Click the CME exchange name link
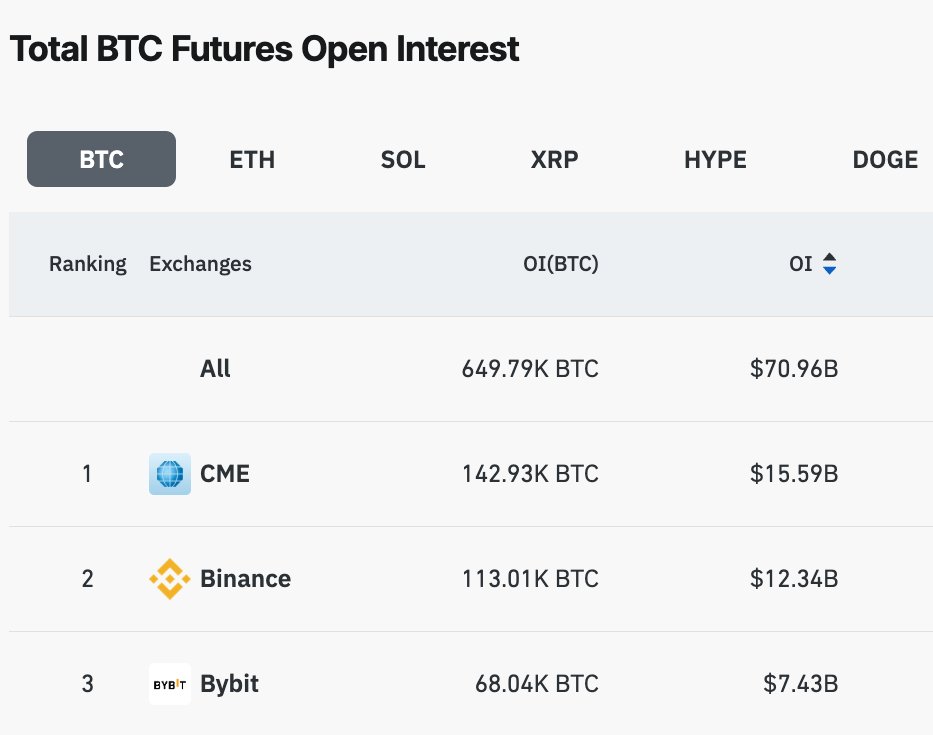Image resolution: width=933 pixels, height=735 pixels. tap(225, 474)
